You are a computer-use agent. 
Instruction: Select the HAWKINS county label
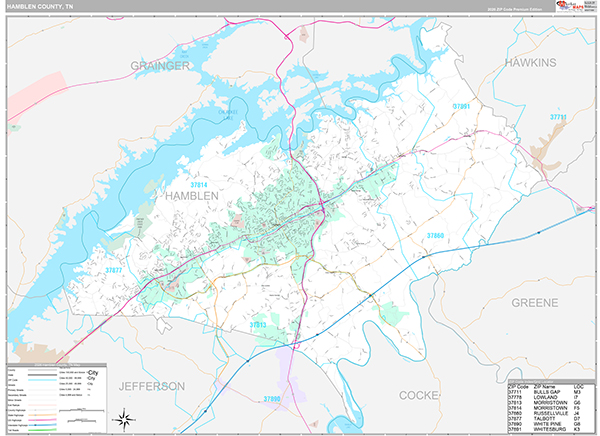530,63
